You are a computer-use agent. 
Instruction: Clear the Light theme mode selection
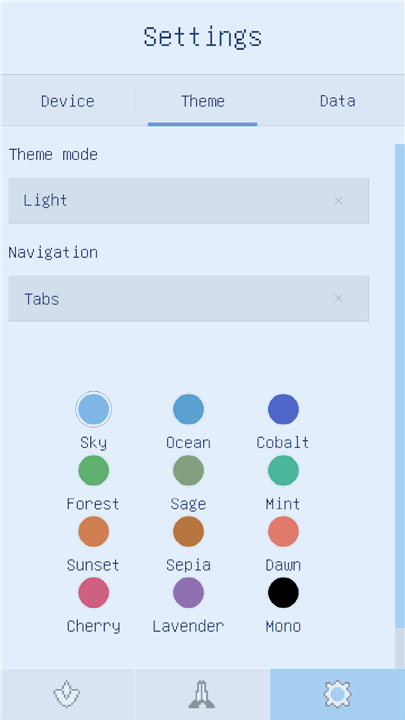click(x=338, y=201)
